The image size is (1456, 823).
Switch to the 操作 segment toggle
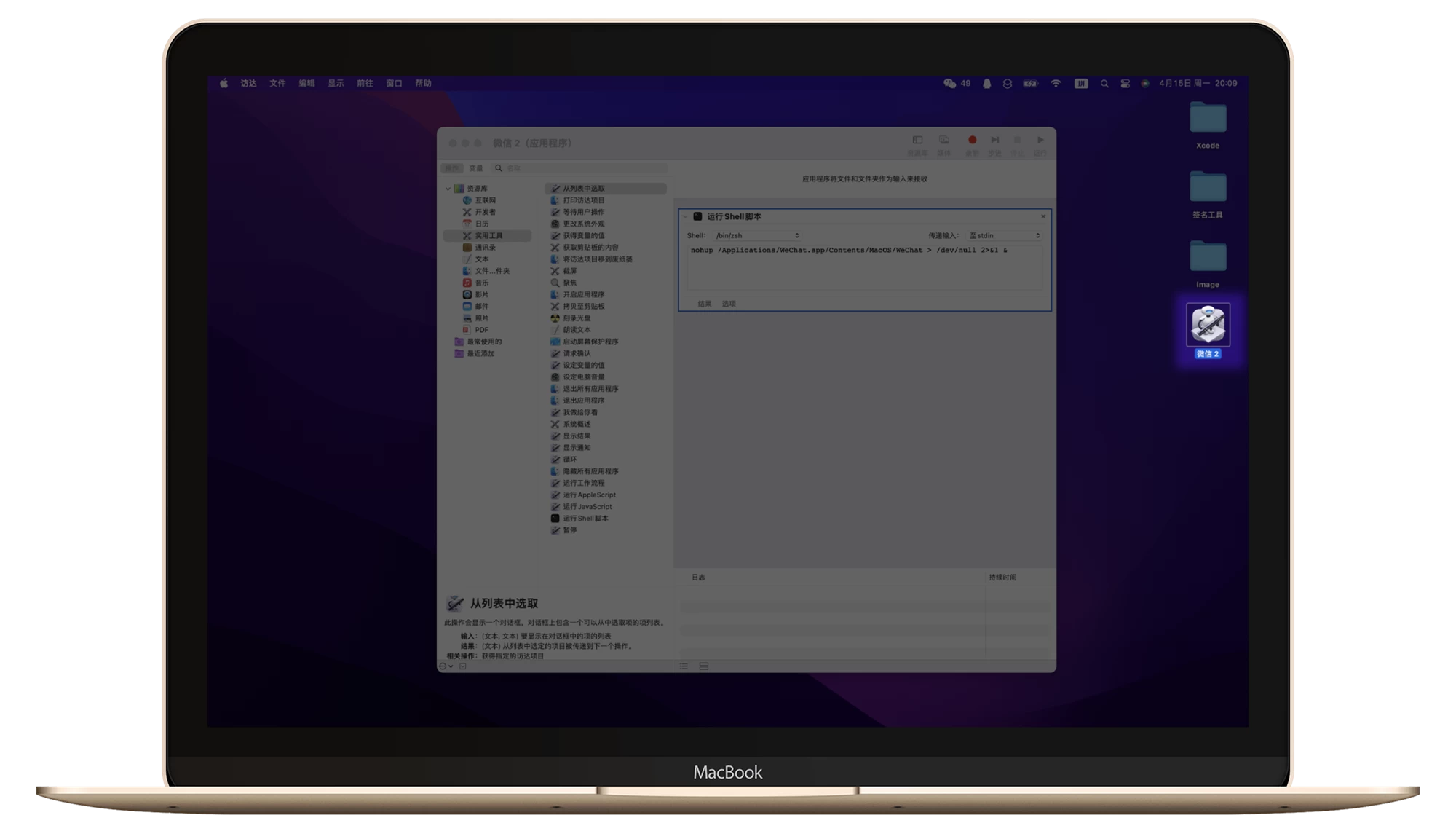coord(453,168)
